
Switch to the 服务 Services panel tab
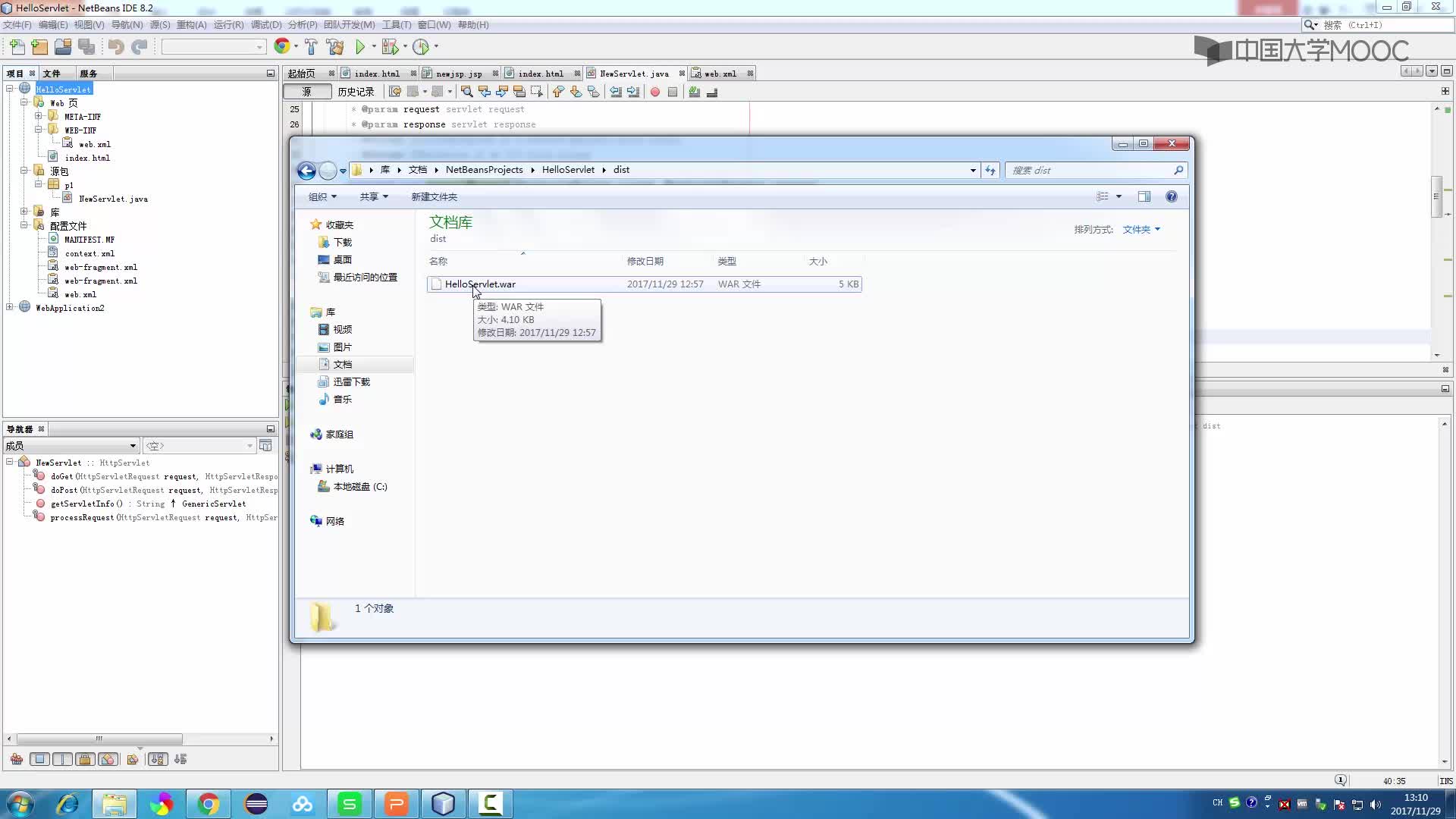[x=89, y=74]
